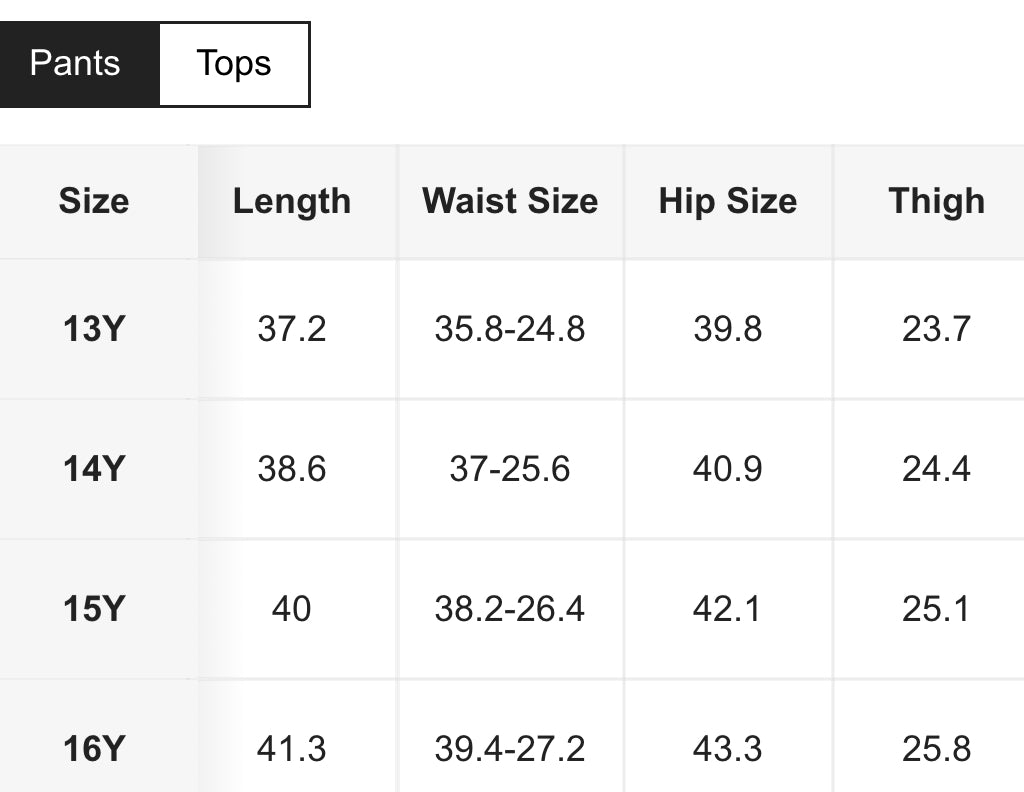Click the 15Y length value 40
The height and width of the screenshot is (792, 1024).
pyautogui.click(x=292, y=609)
